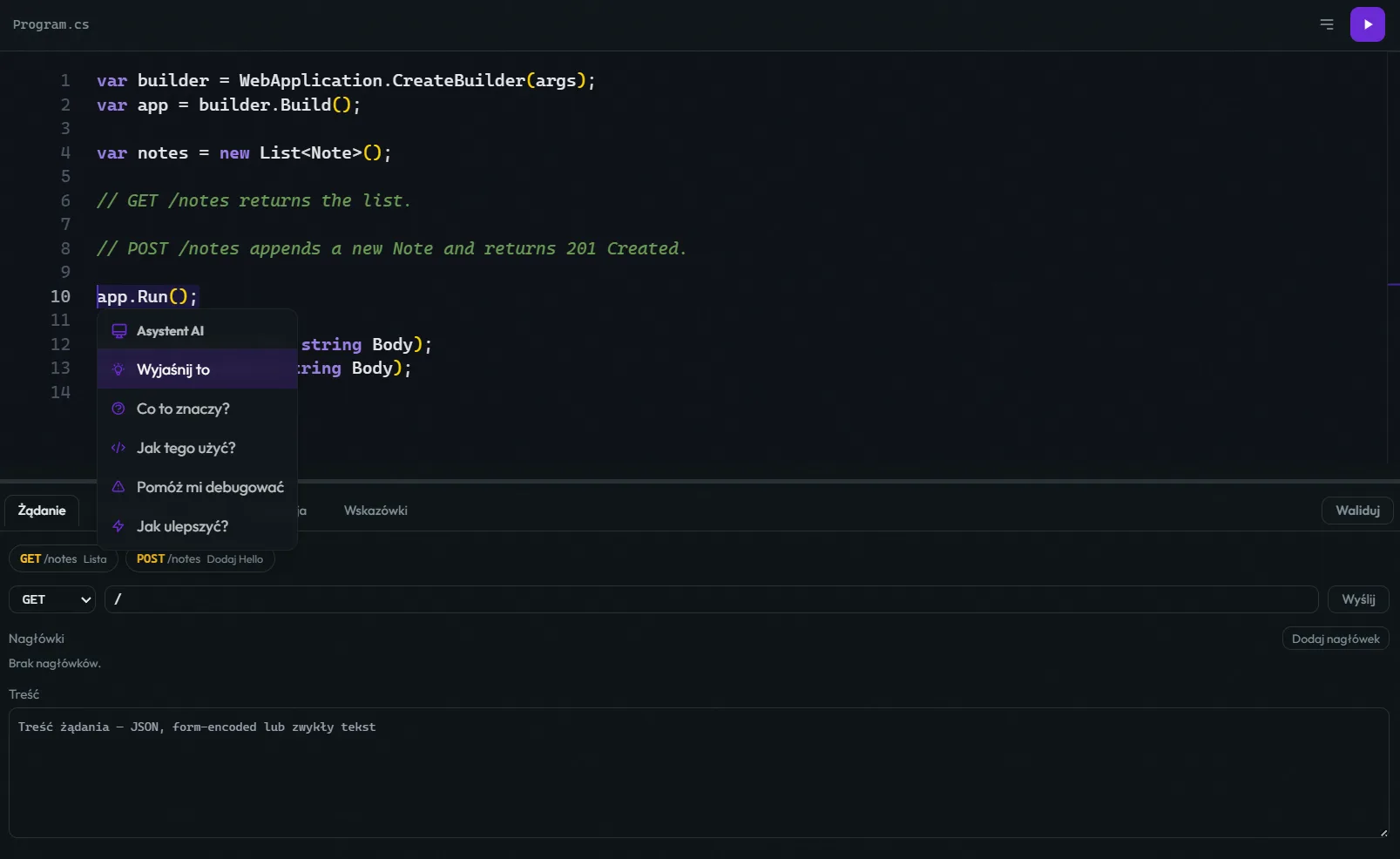Open the hamburger menu icon in the header
1400x859 pixels.
pos(1327,24)
